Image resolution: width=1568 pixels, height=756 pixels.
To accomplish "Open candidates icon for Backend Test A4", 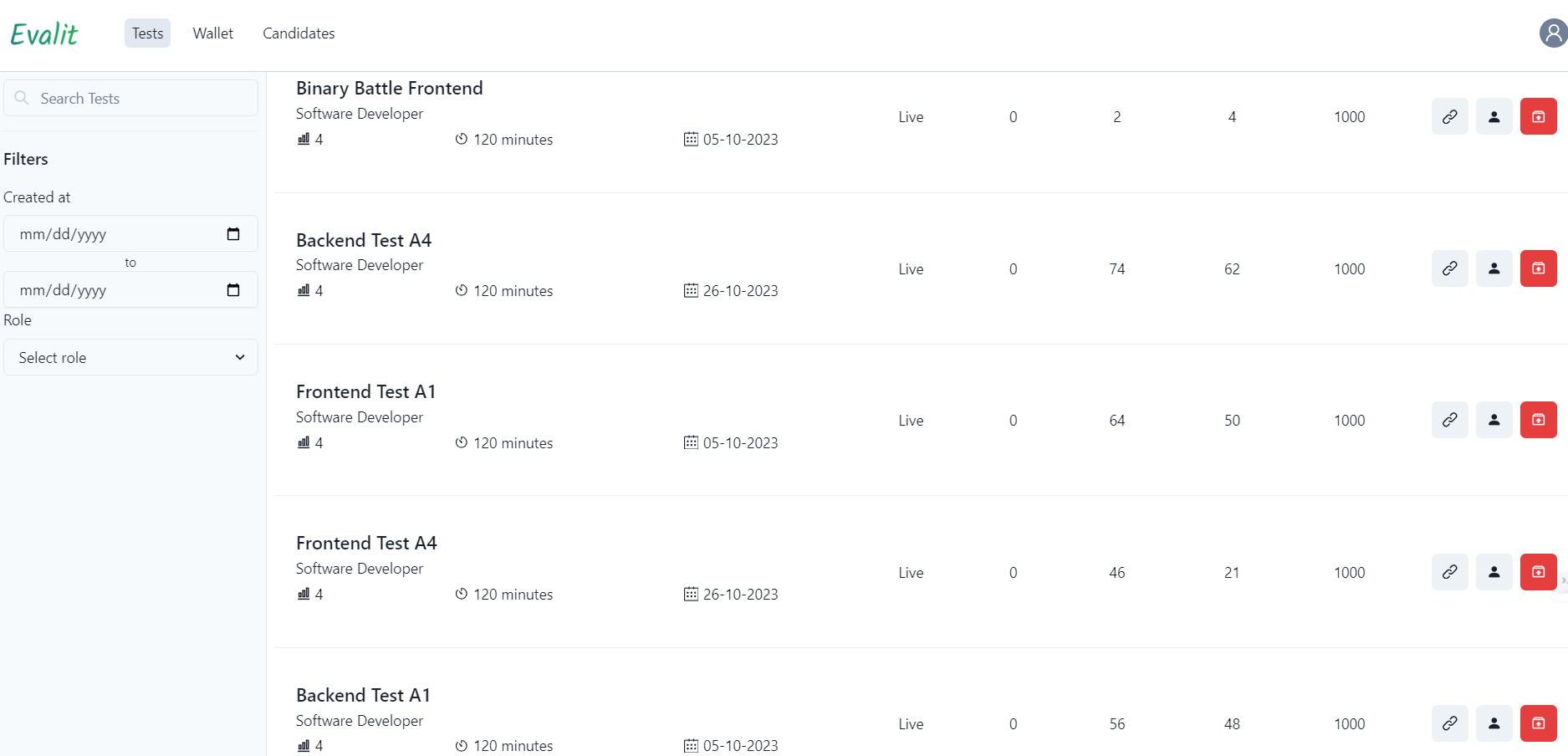I will (1494, 268).
